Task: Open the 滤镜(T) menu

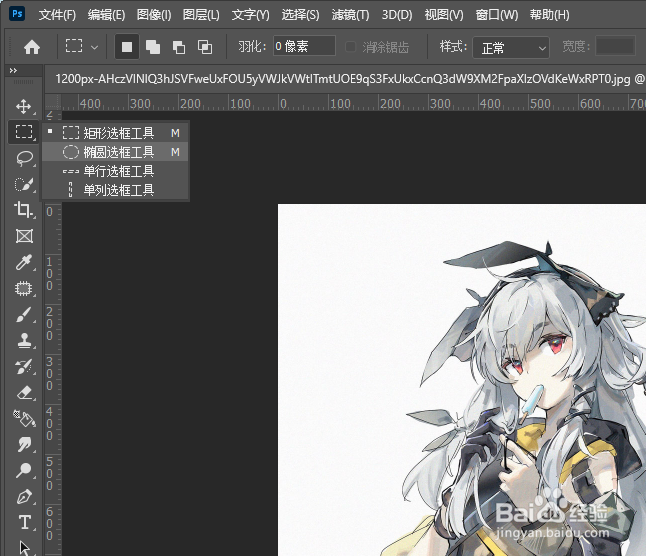Action: 351,15
